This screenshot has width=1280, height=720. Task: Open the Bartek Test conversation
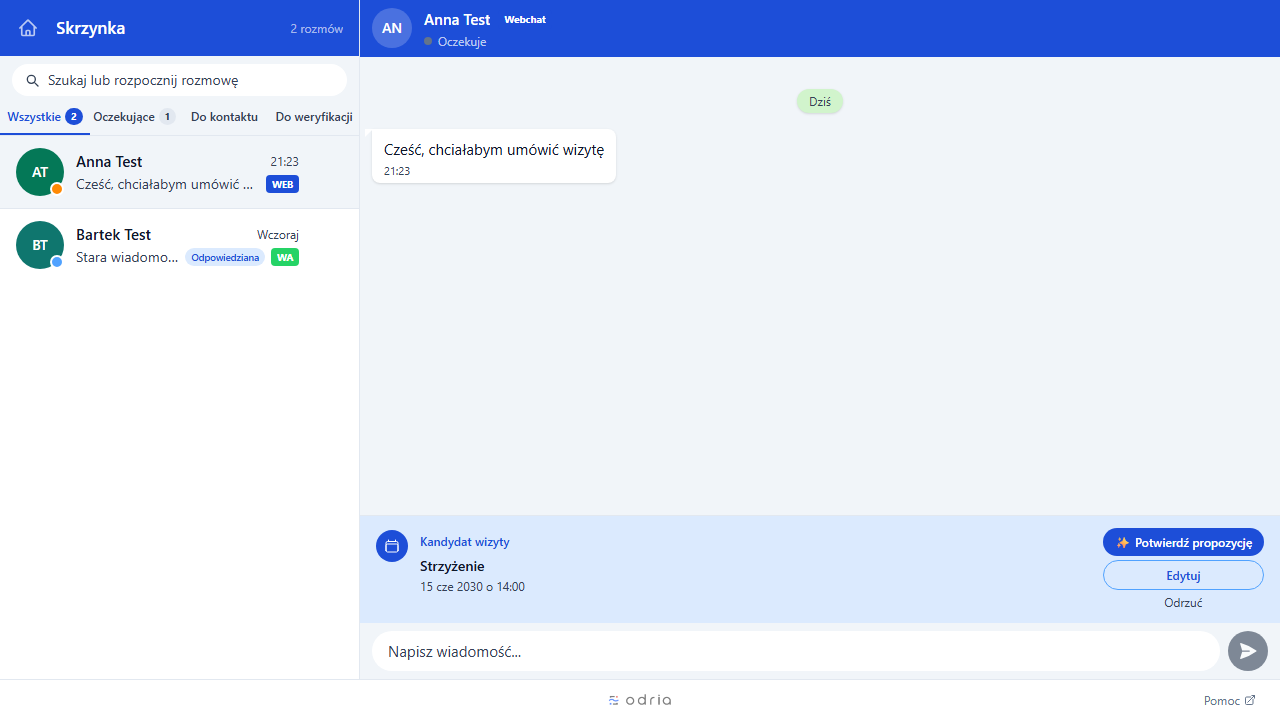(180, 245)
